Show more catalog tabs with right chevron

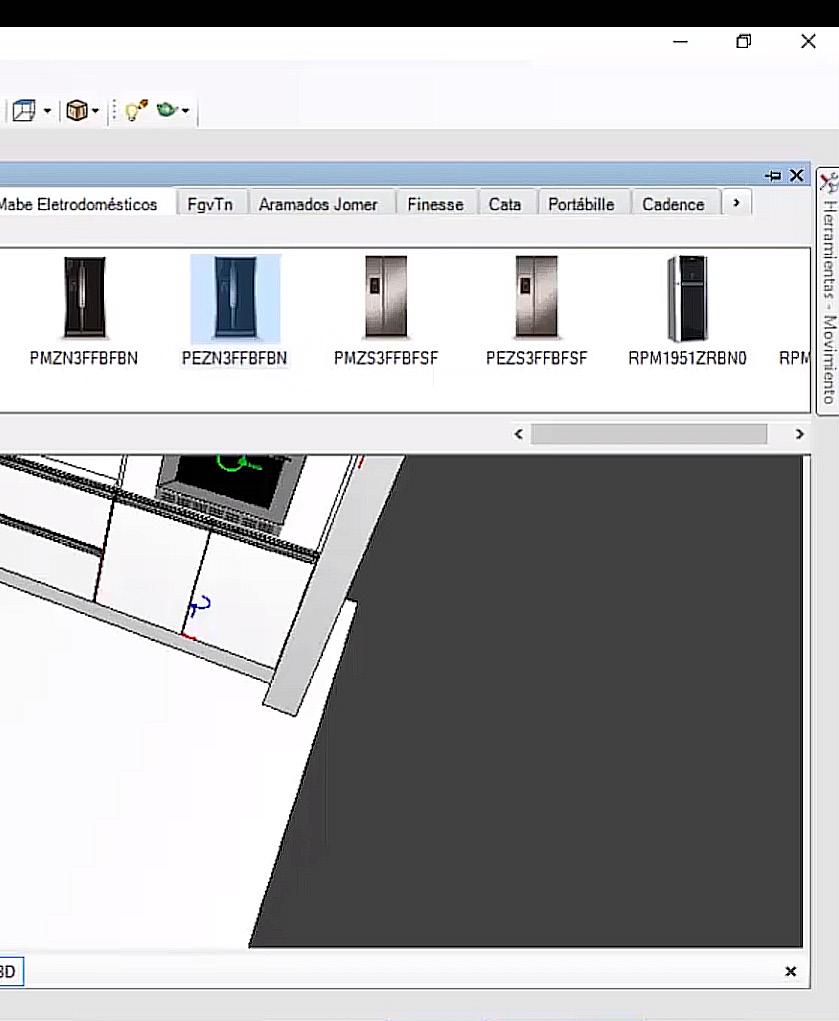tap(736, 203)
